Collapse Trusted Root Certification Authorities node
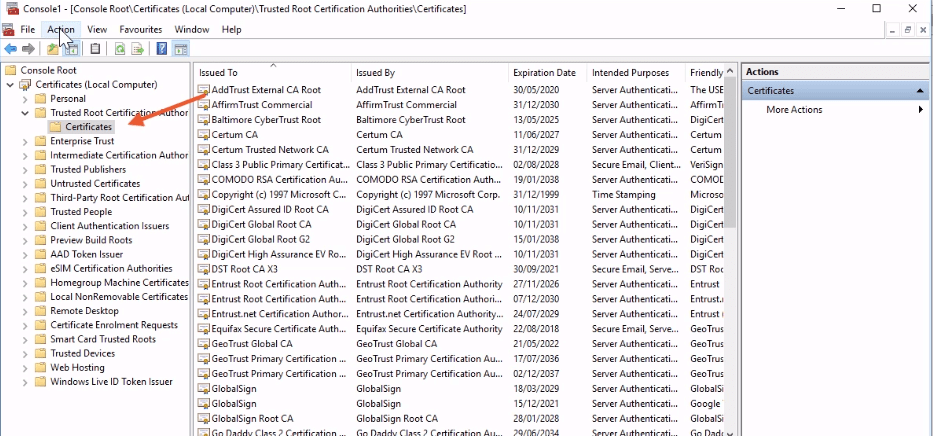 [25, 112]
